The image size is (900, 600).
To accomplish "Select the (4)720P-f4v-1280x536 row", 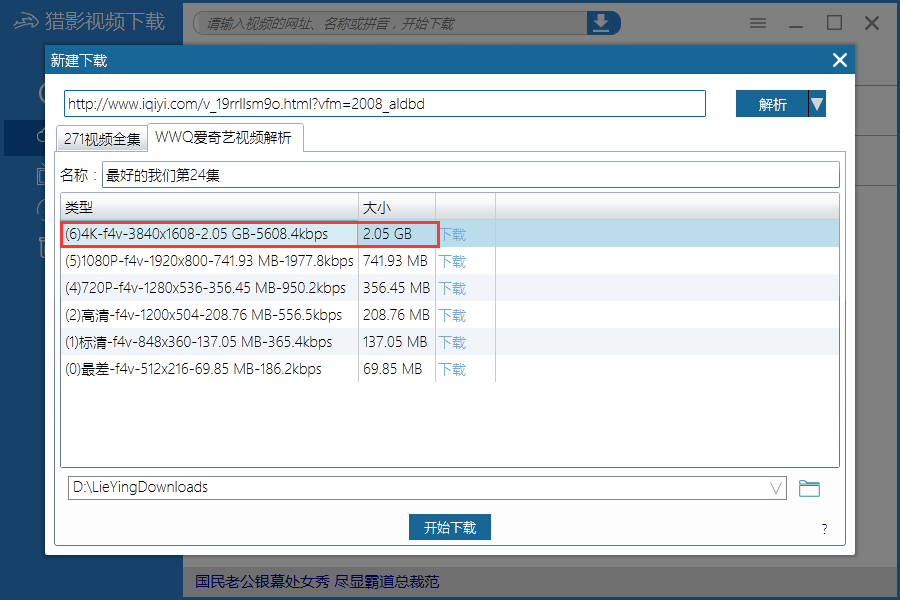I will pos(449,288).
